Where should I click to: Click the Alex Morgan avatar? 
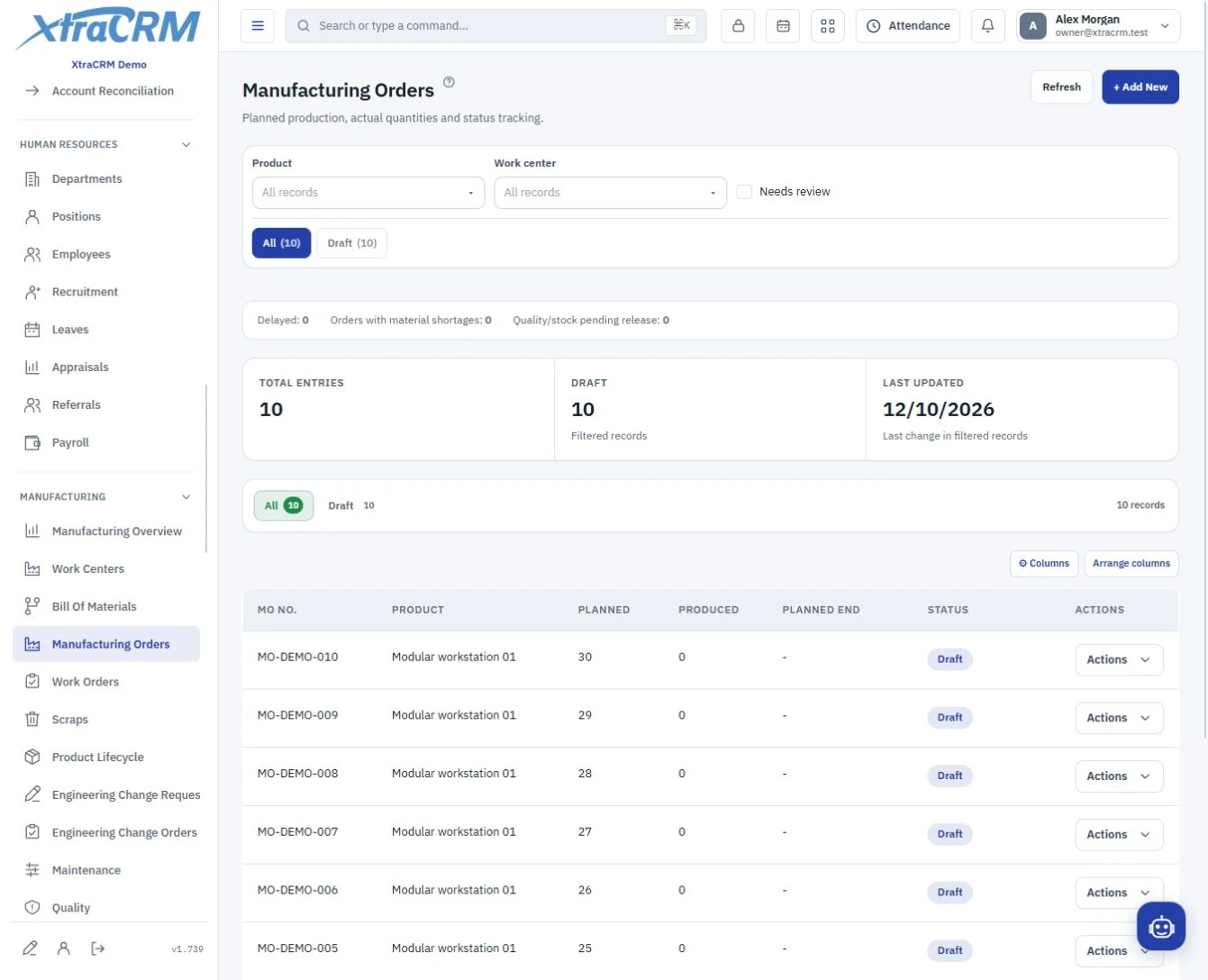[1032, 26]
